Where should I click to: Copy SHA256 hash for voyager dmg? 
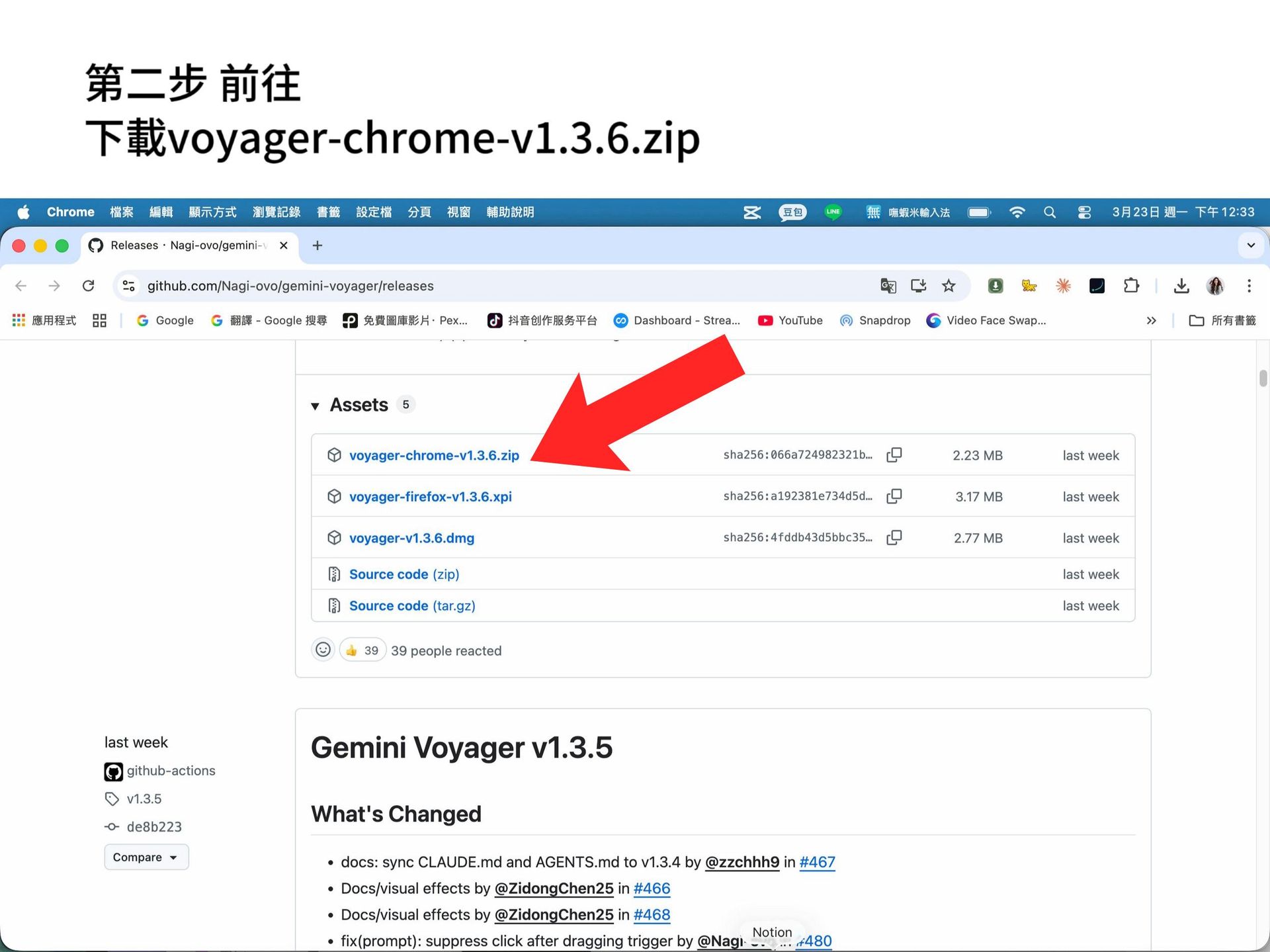pos(894,537)
